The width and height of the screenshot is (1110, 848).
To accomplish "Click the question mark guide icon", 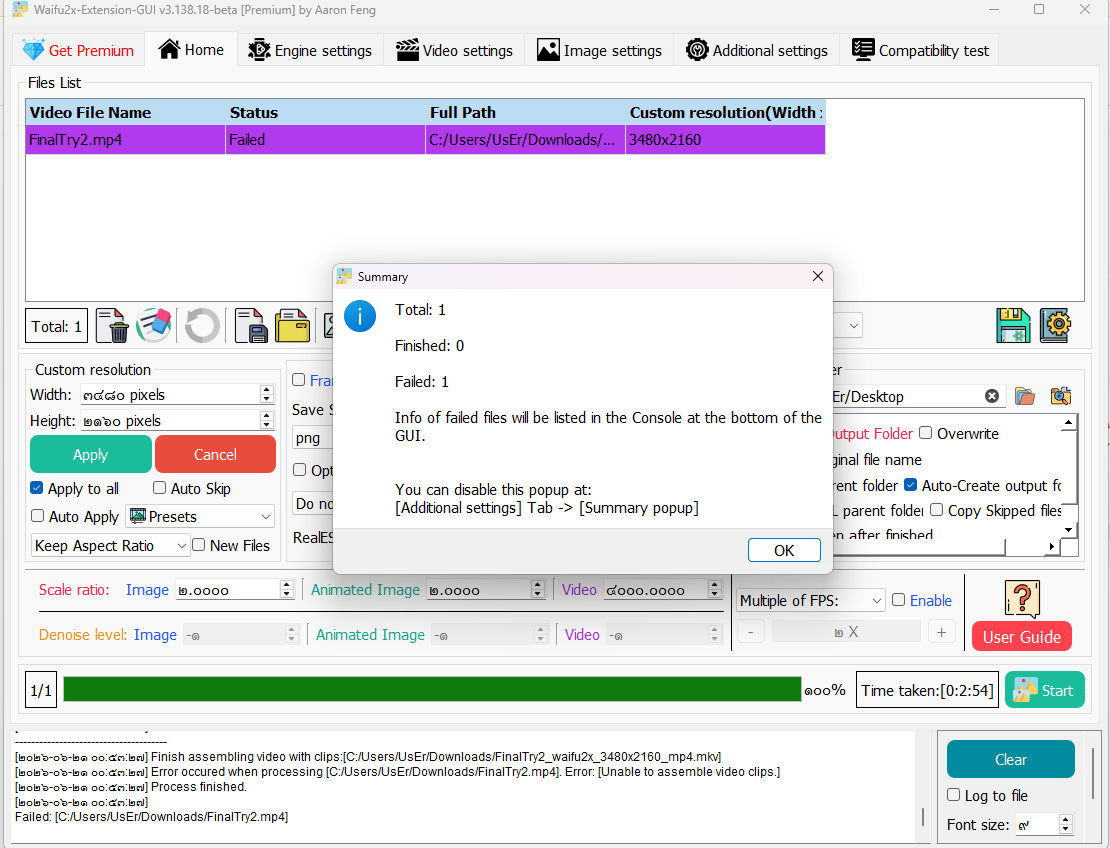I will 1022,599.
